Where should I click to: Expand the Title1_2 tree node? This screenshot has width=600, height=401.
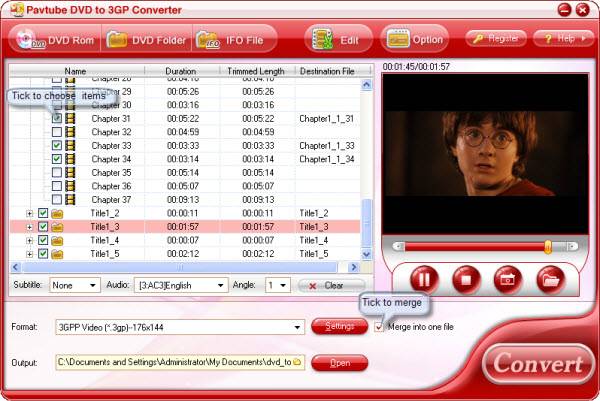[x=29, y=214]
